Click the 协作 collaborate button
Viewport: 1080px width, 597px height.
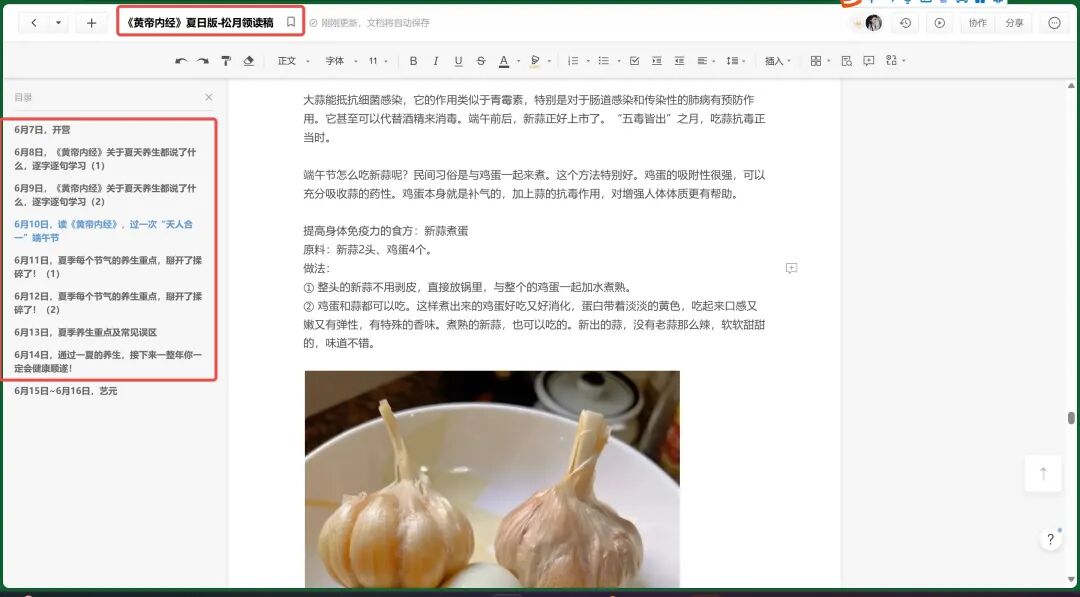tap(977, 23)
